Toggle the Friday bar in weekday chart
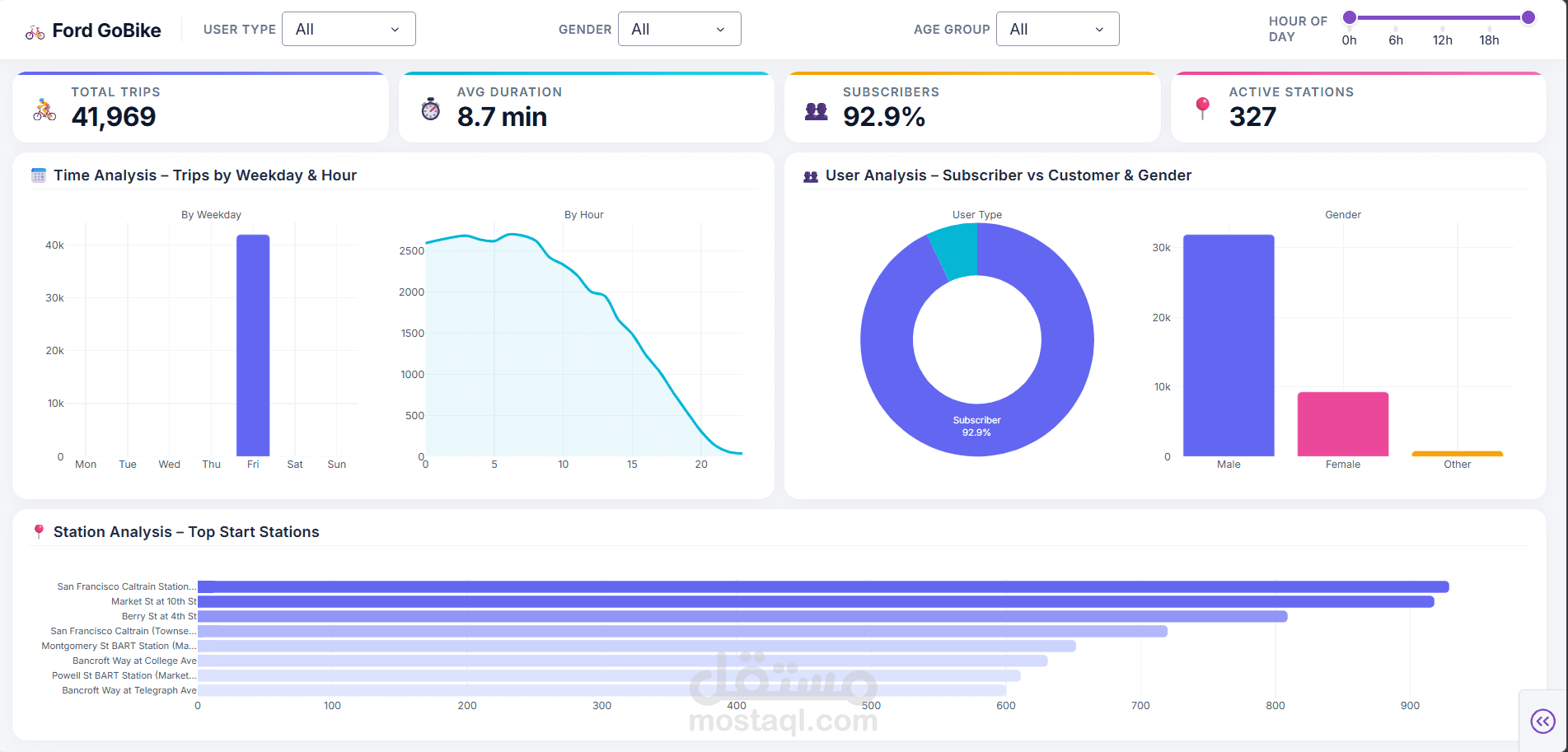 [253, 346]
